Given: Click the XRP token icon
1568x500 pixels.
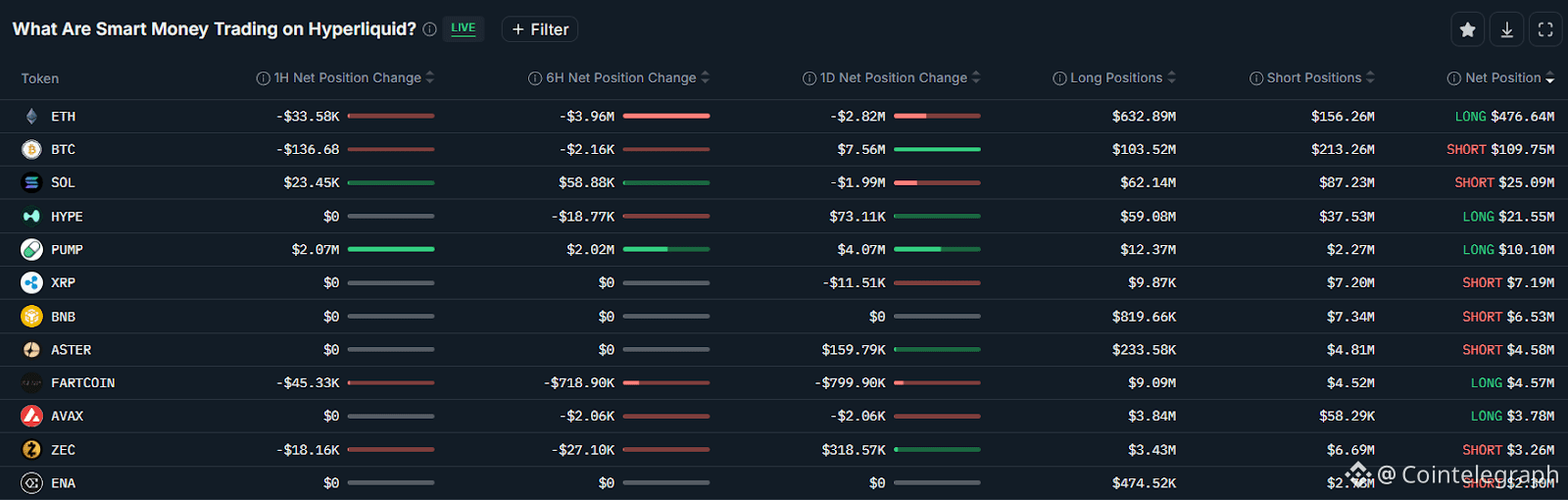Looking at the screenshot, I should pos(31,283).
